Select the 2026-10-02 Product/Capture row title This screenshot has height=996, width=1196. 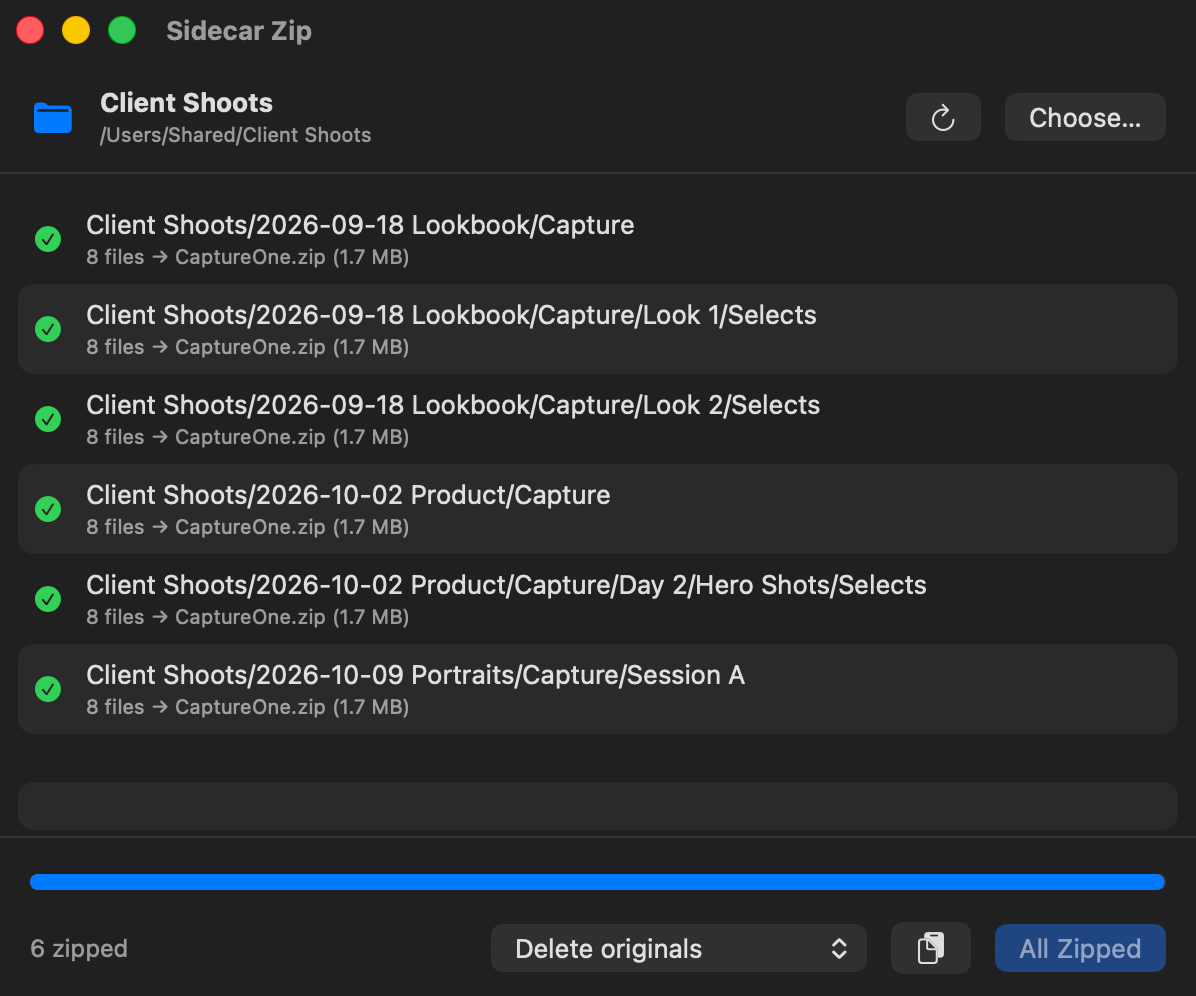click(348, 495)
